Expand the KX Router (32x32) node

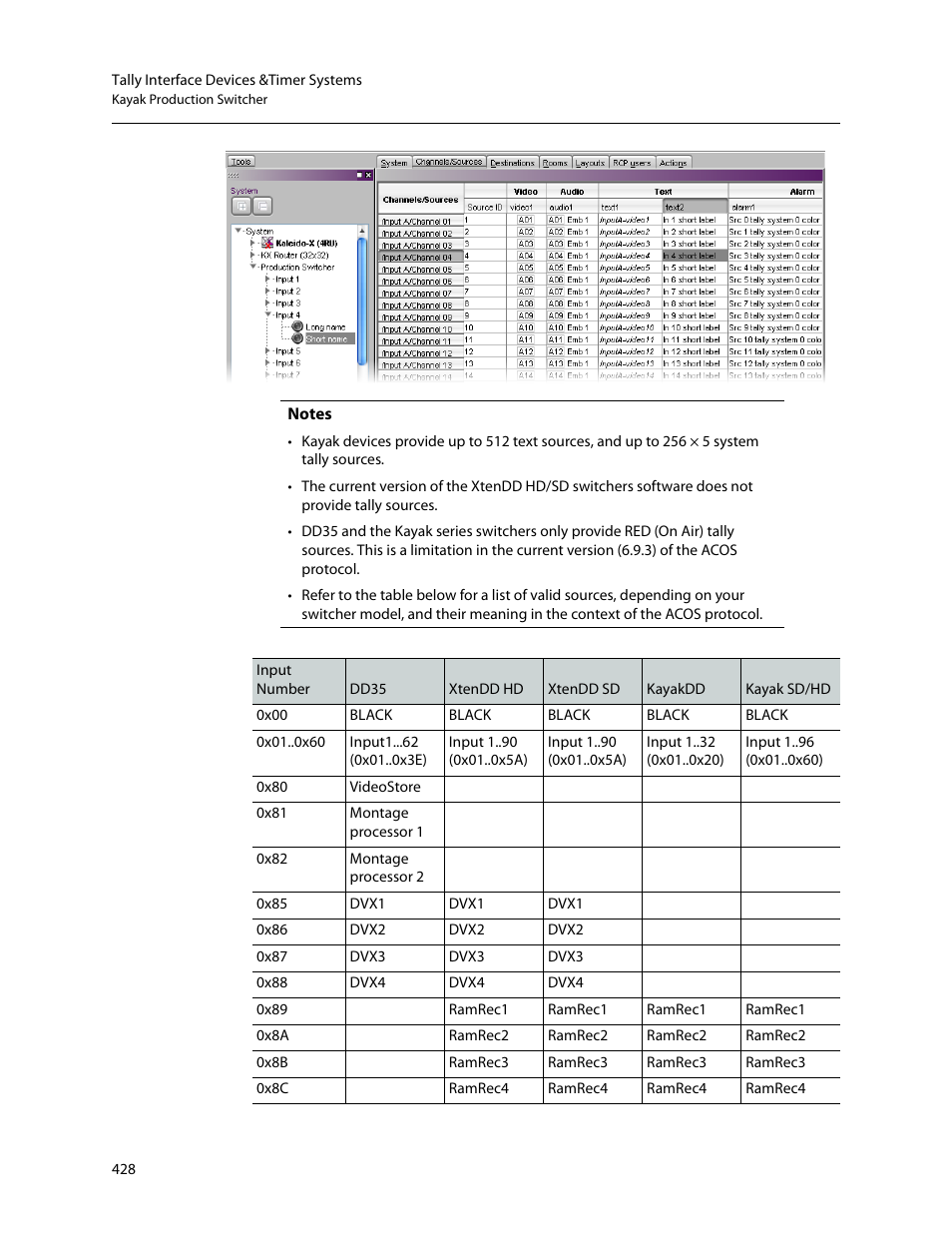coord(253,255)
